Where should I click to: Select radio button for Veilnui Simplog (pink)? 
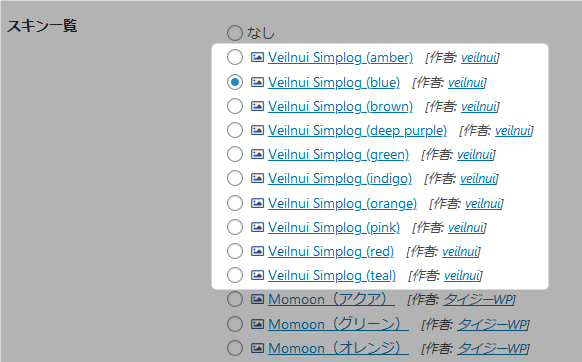(x=235, y=227)
